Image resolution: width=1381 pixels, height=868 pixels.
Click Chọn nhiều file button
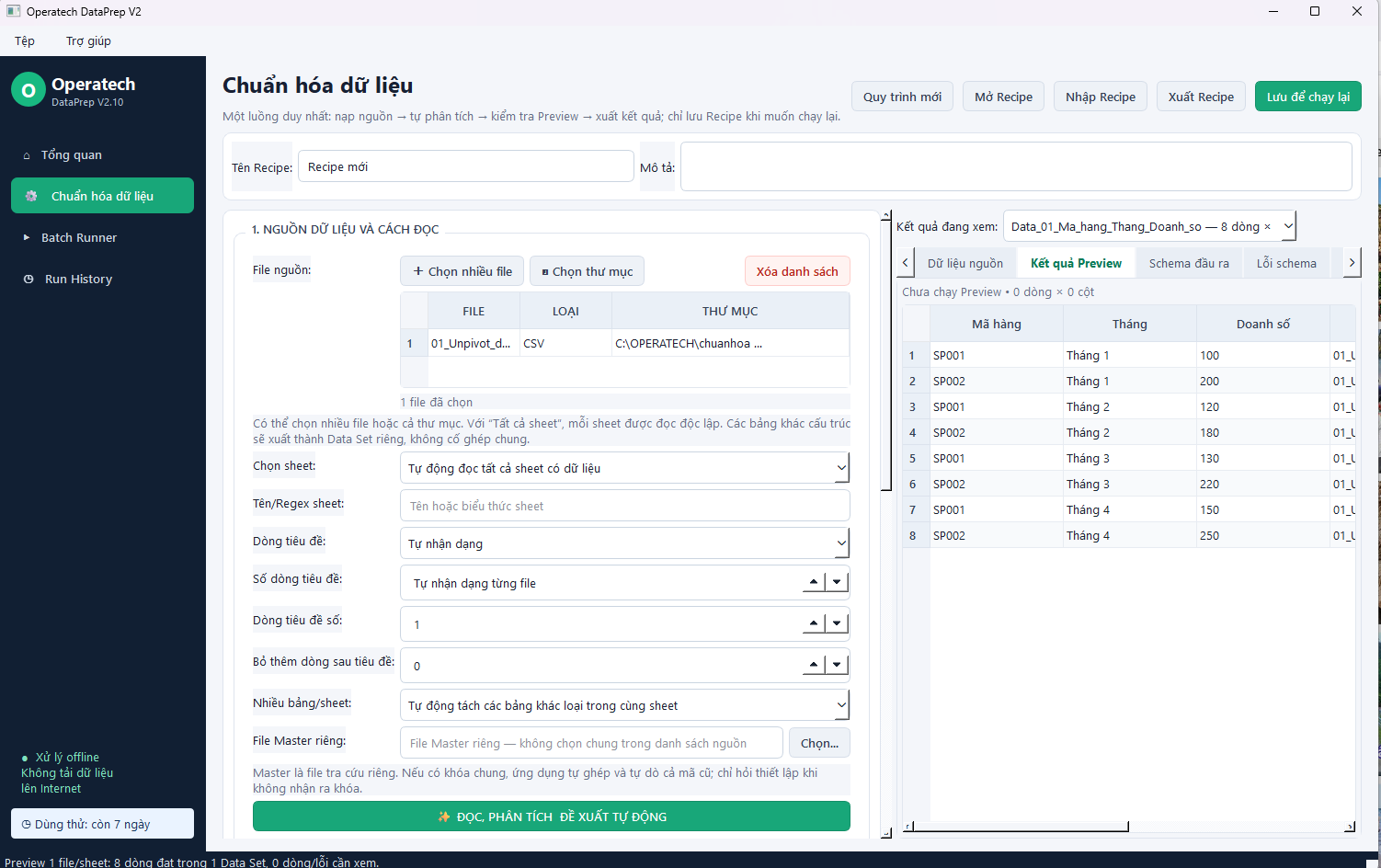(462, 271)
